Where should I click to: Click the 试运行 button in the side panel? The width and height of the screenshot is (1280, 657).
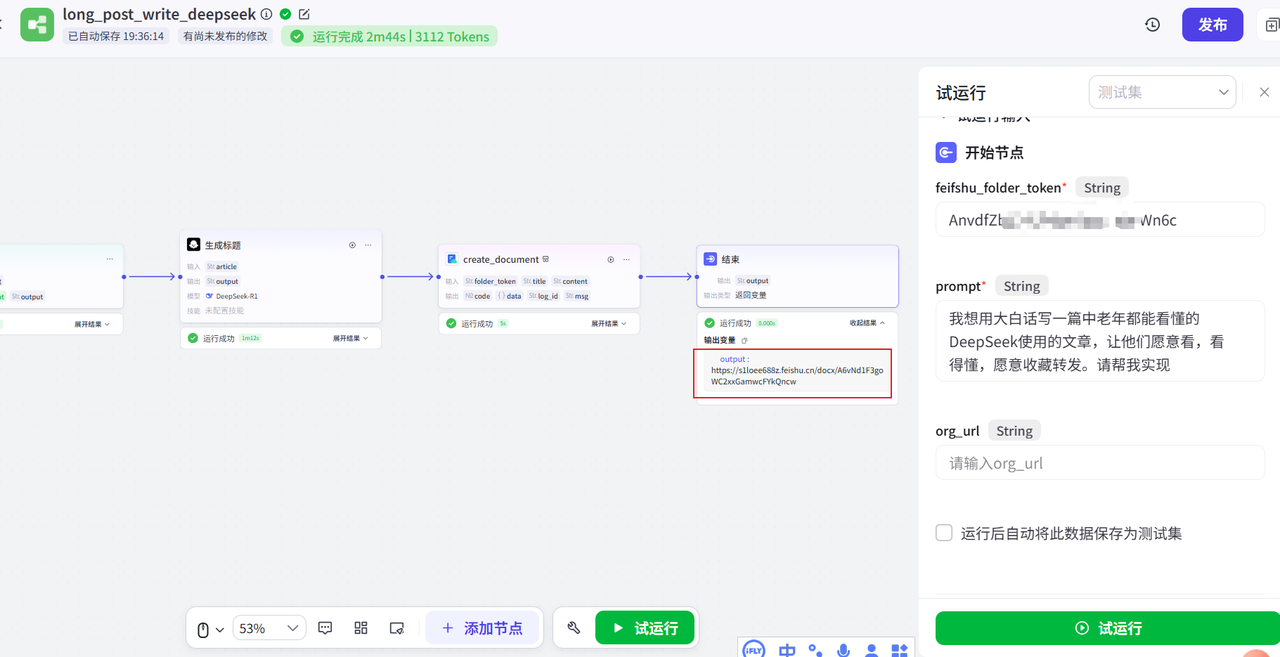click(1107, 628)
